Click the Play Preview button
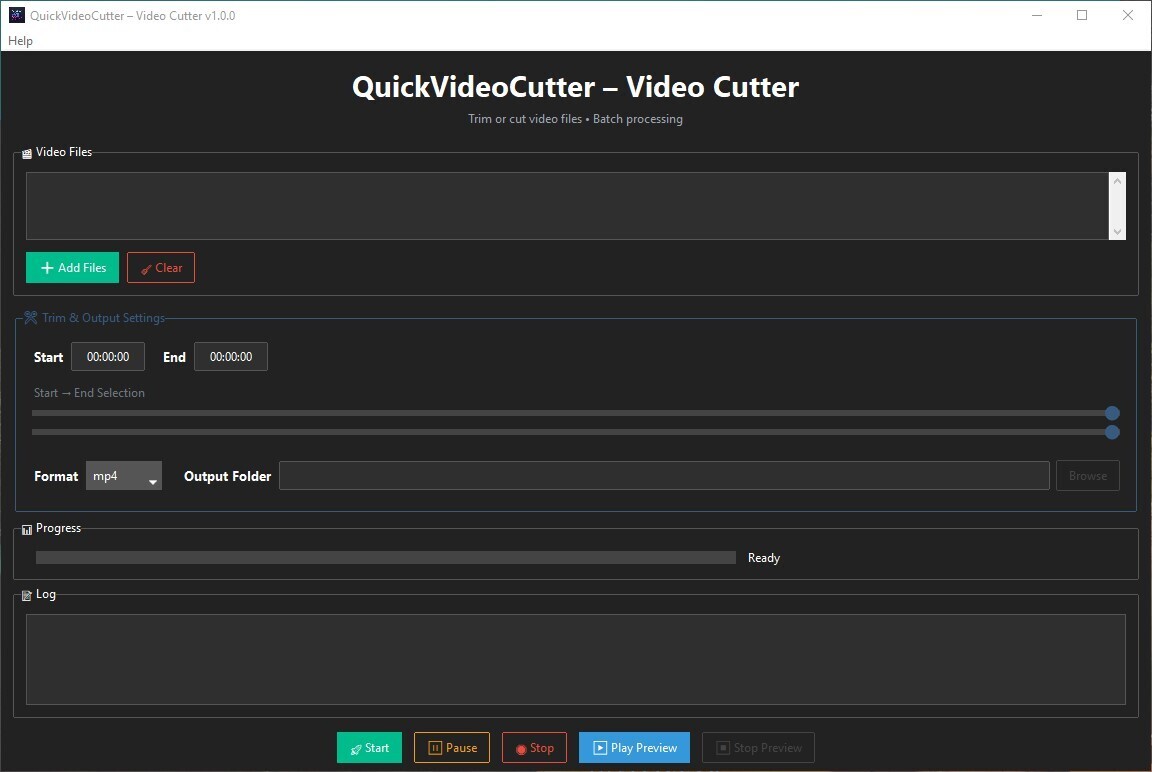The image size is (1152, 772). pyautogui.click(x=634, y=748)
